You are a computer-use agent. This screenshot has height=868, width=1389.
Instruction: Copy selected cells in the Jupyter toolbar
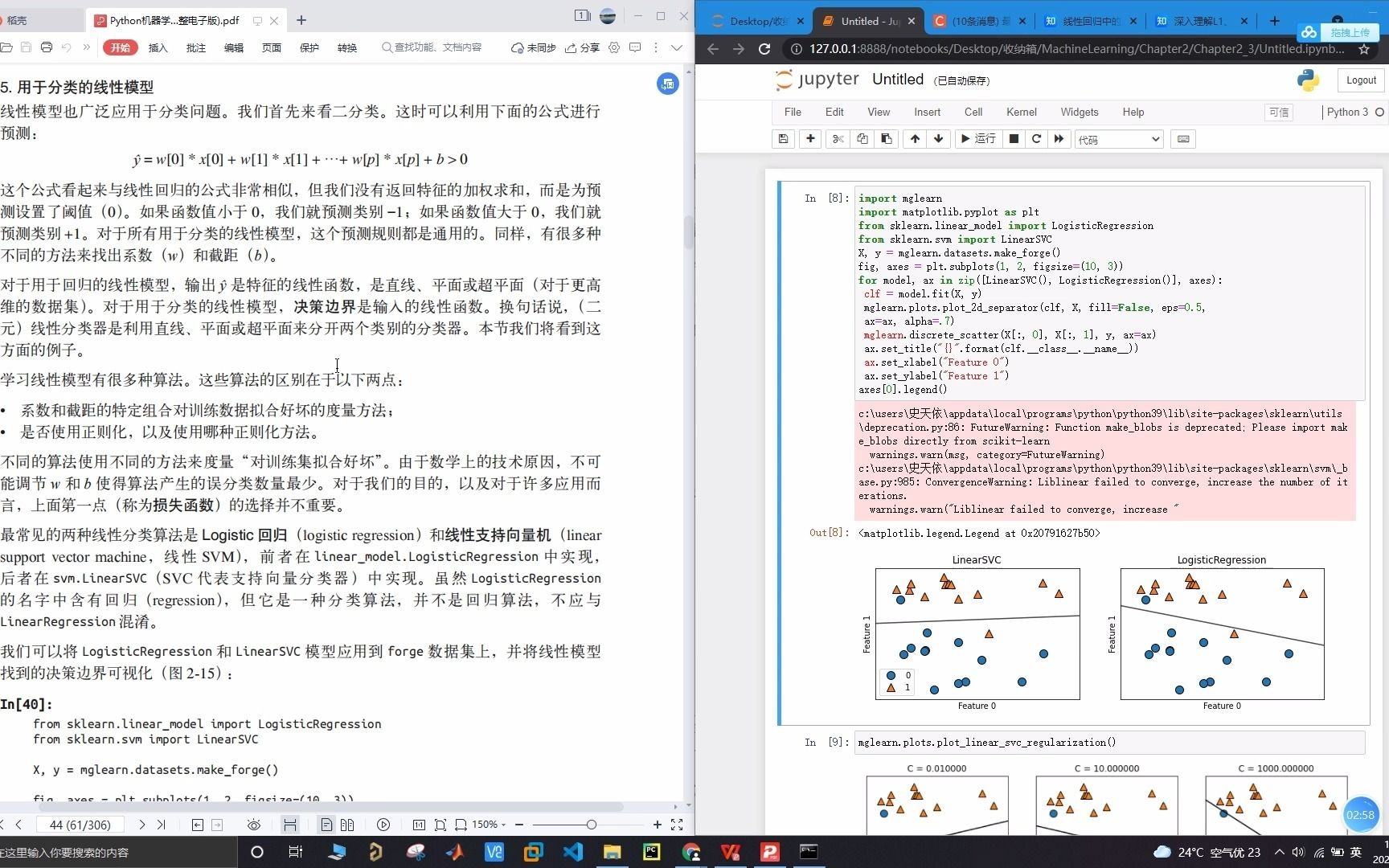862,139
